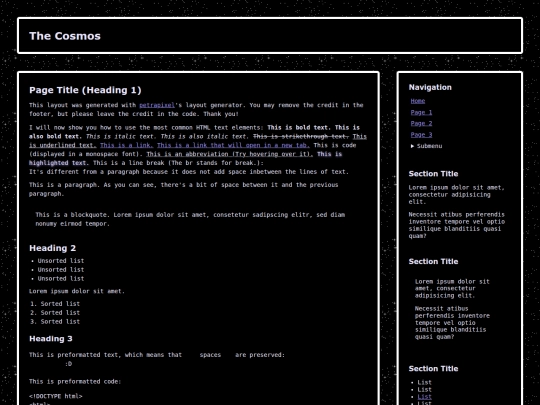The height and width of the screenshot is (405, 540).
Task: Open Page 2 in Navigation sidebar
Action: point(421,123)
